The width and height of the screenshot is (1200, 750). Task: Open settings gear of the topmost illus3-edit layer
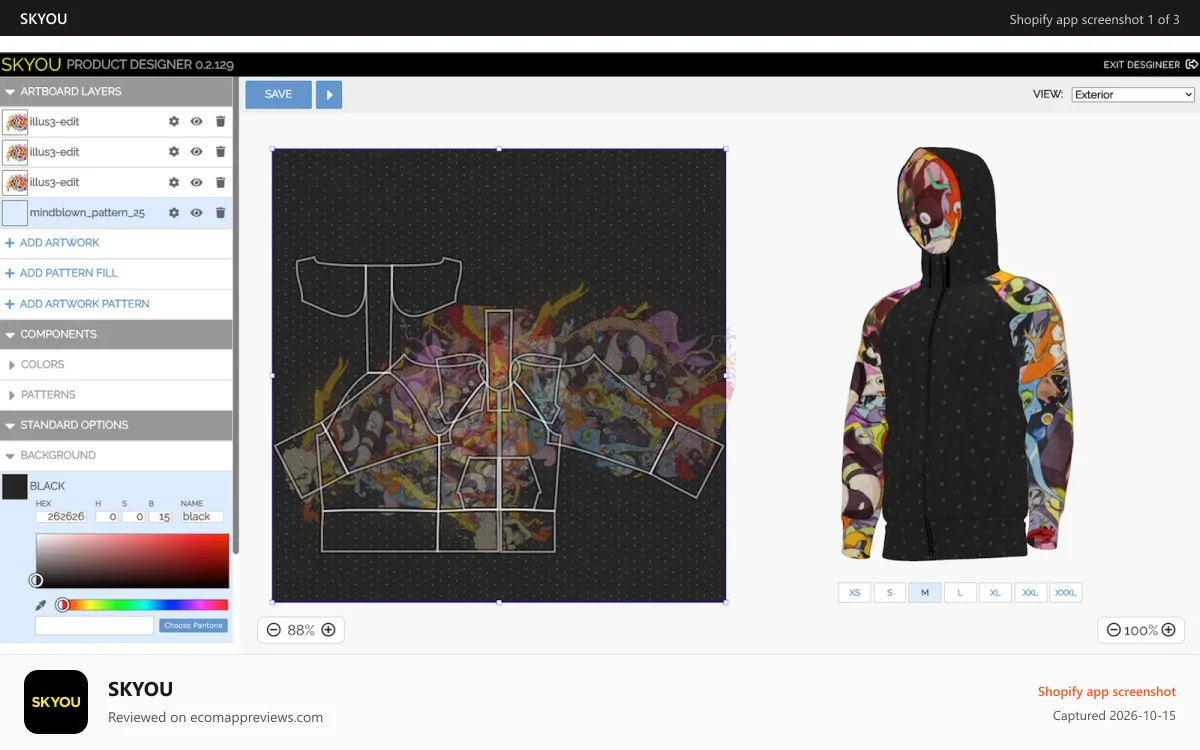tap(174, 122)
